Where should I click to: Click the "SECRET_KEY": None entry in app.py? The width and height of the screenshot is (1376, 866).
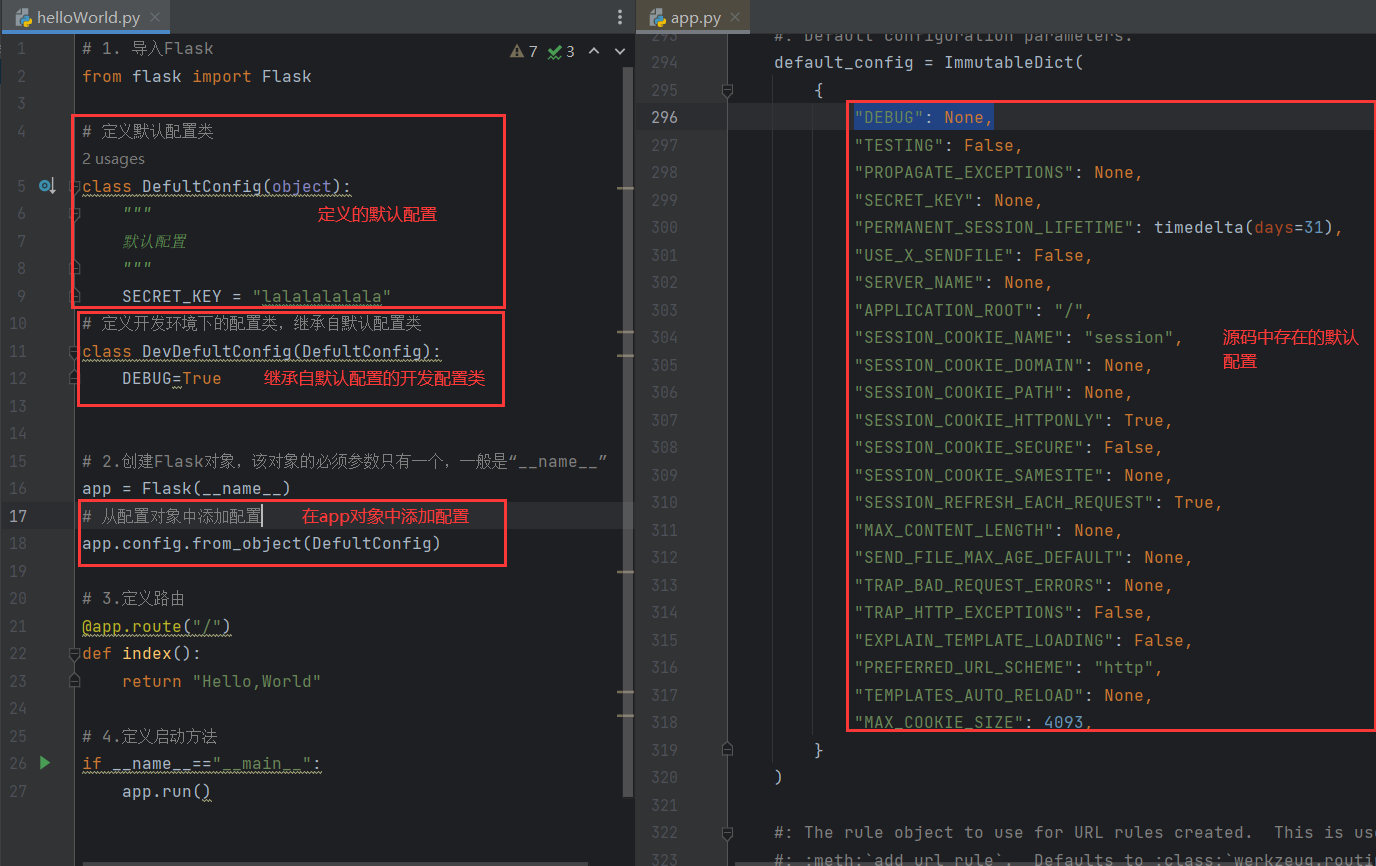pos(949,200)
